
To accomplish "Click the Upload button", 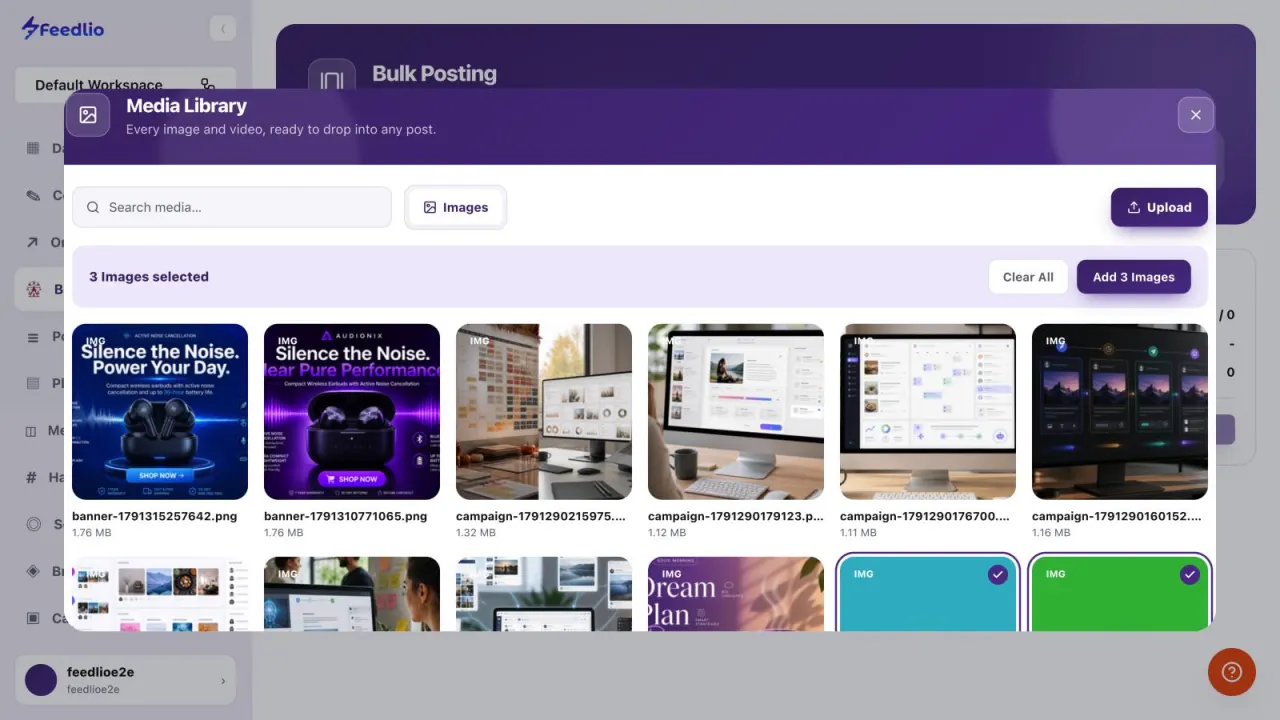I will (1159, 207).
